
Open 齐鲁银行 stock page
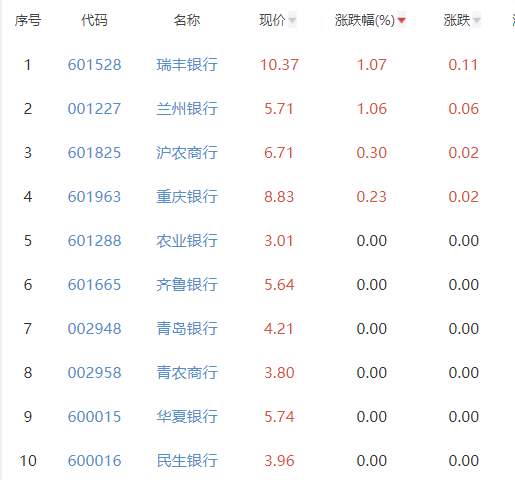tap(187, 285)
